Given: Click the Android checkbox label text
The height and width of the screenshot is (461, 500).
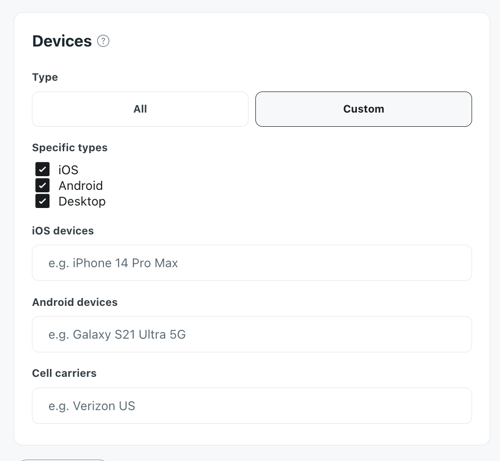Looking at the screenshot, I should pyautogui.click(x=81, y=186).
